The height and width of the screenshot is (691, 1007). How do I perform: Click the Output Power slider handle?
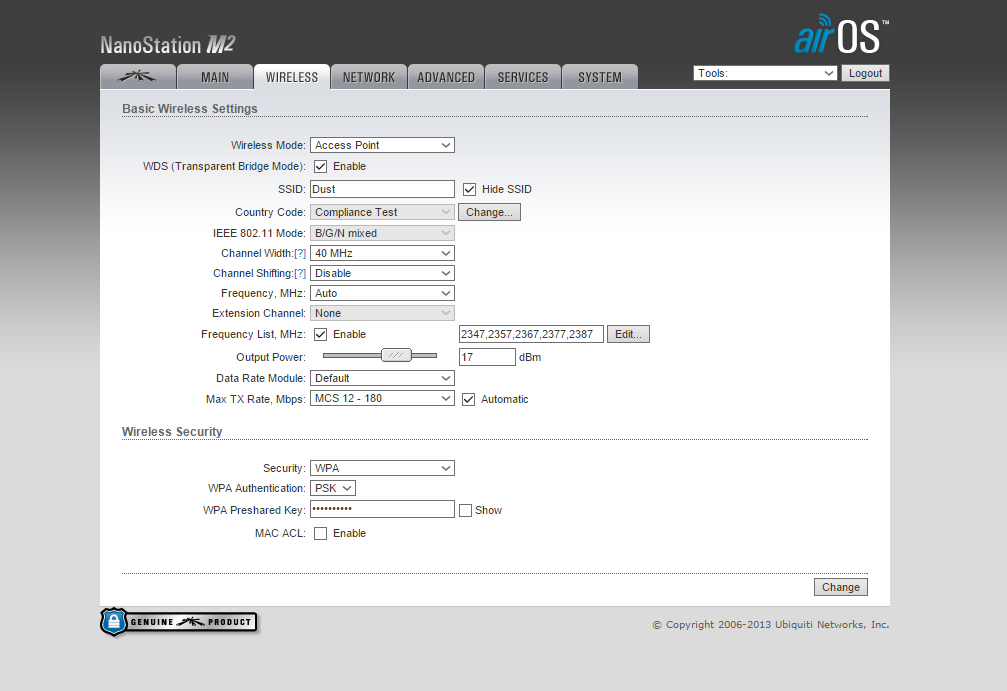click(397, 355)
